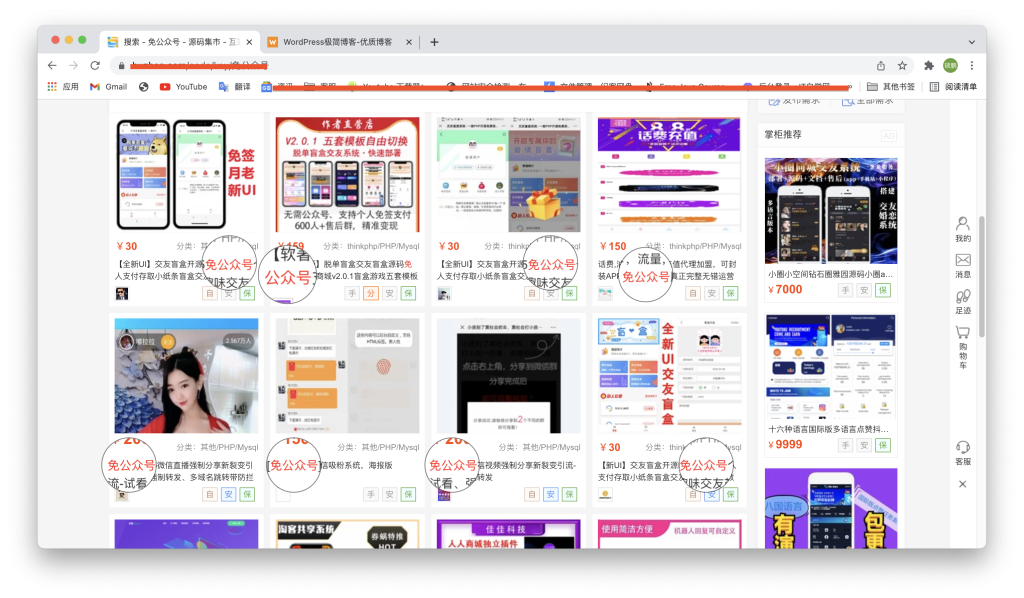The image size is (1024, 598).
Task: Click the page vertical scrollbar
Action: (x=982, y=277)
